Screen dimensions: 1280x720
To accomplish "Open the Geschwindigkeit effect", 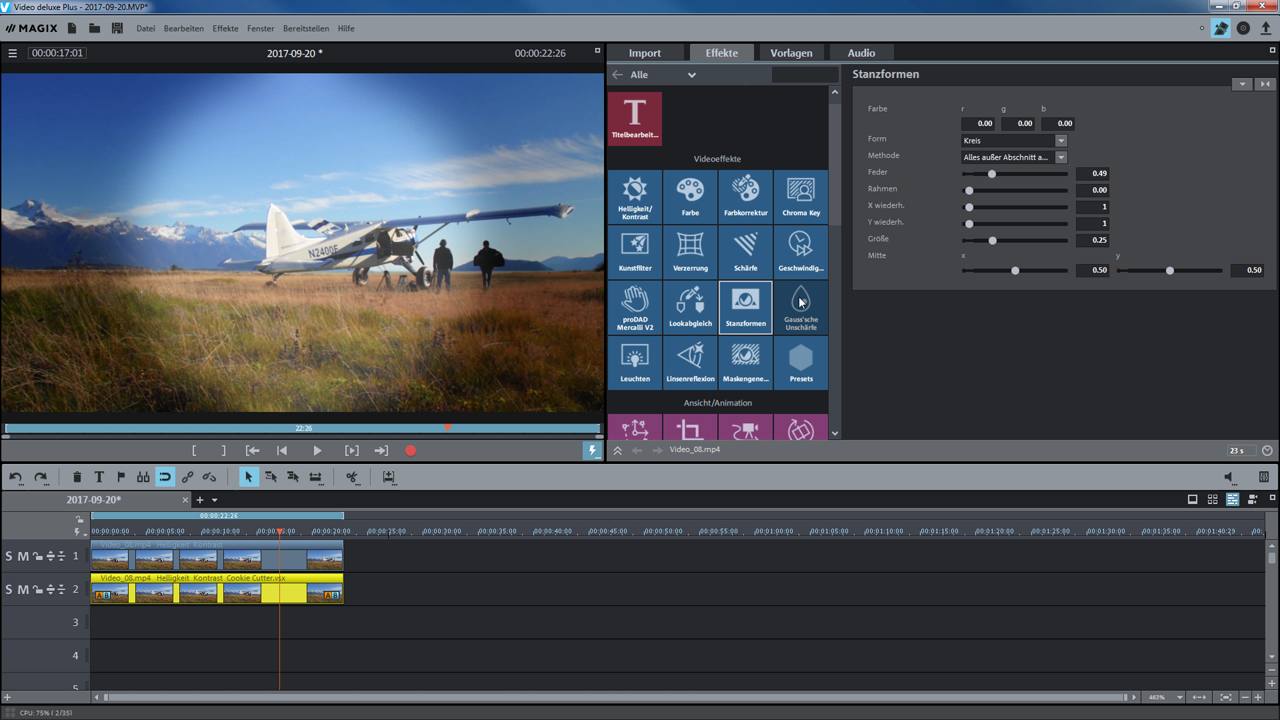I will [800, 252].
